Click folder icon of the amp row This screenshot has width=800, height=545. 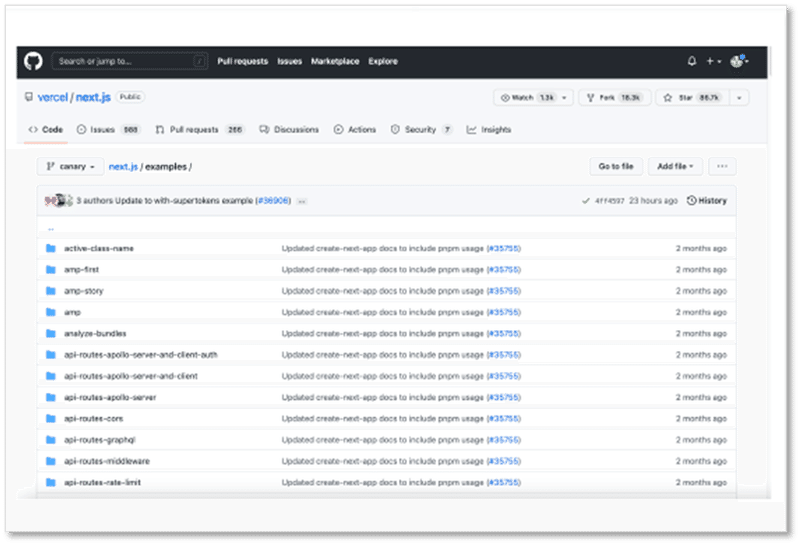pyautogui.click(x=51, y=312)
